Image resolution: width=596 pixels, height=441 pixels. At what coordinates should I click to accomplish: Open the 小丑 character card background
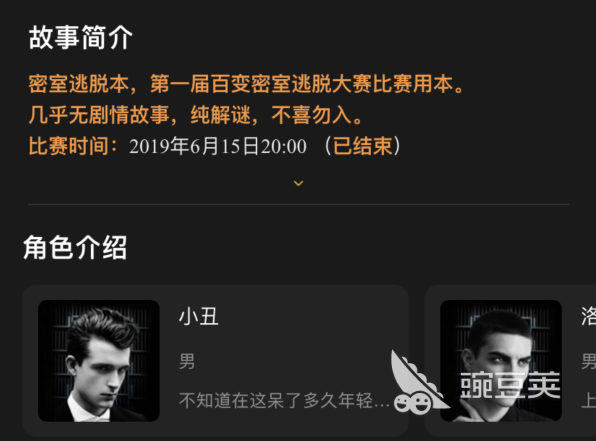click(215, 361)
